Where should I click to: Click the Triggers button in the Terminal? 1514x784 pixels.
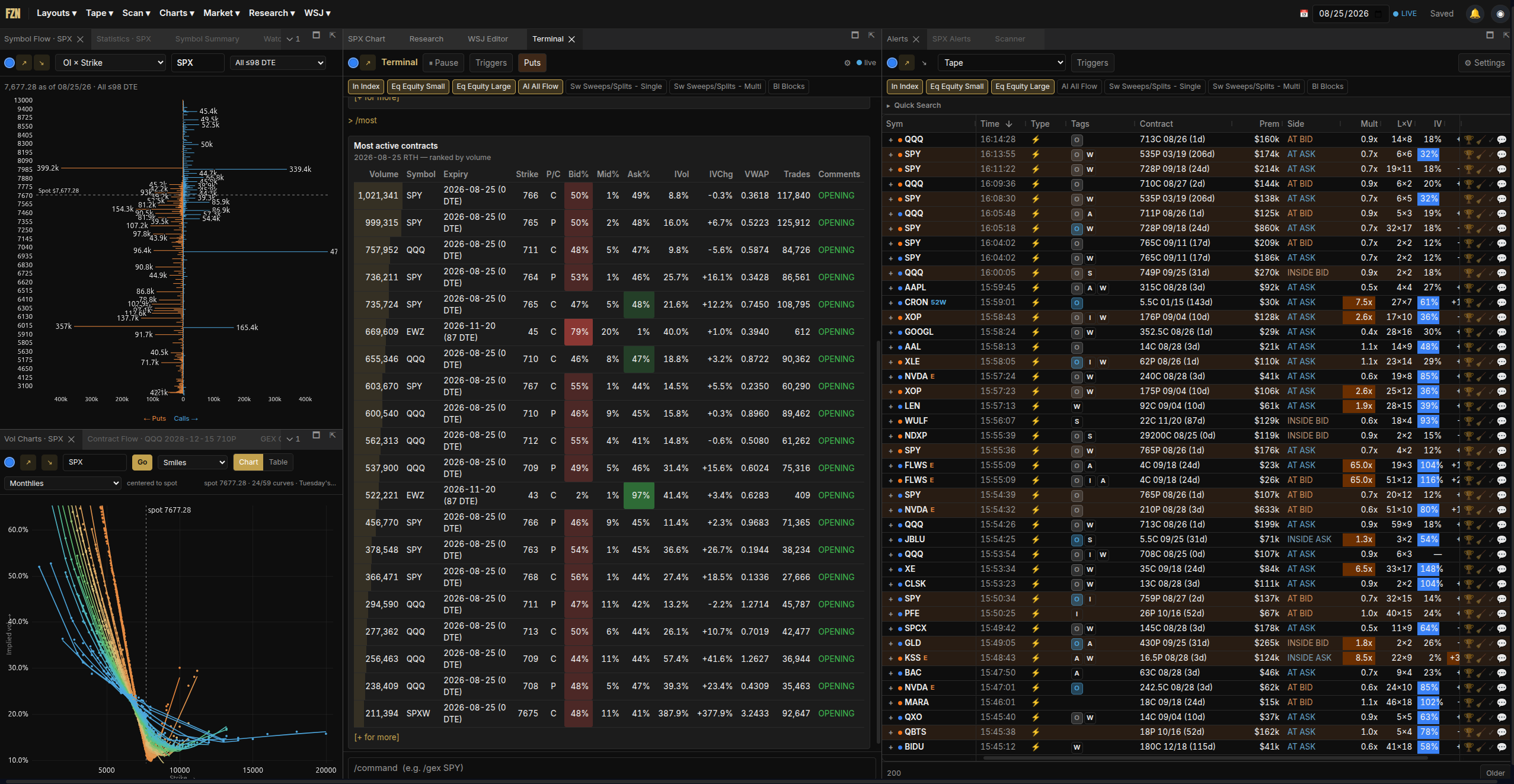(491, 63)
